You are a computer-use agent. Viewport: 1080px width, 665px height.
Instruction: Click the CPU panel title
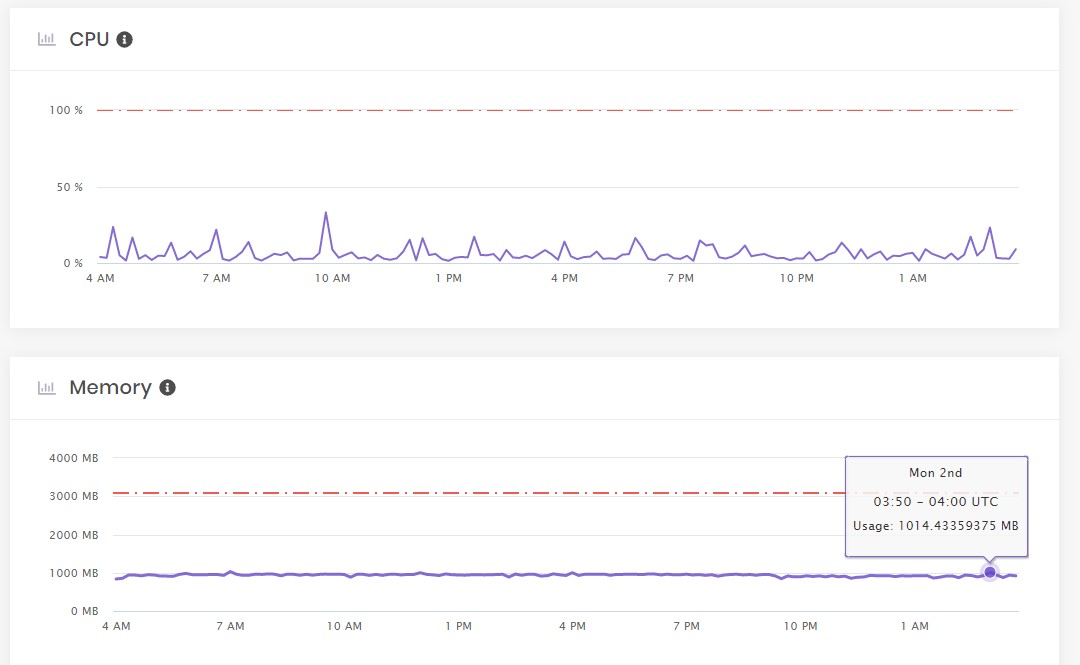click(x=90, y=39)
